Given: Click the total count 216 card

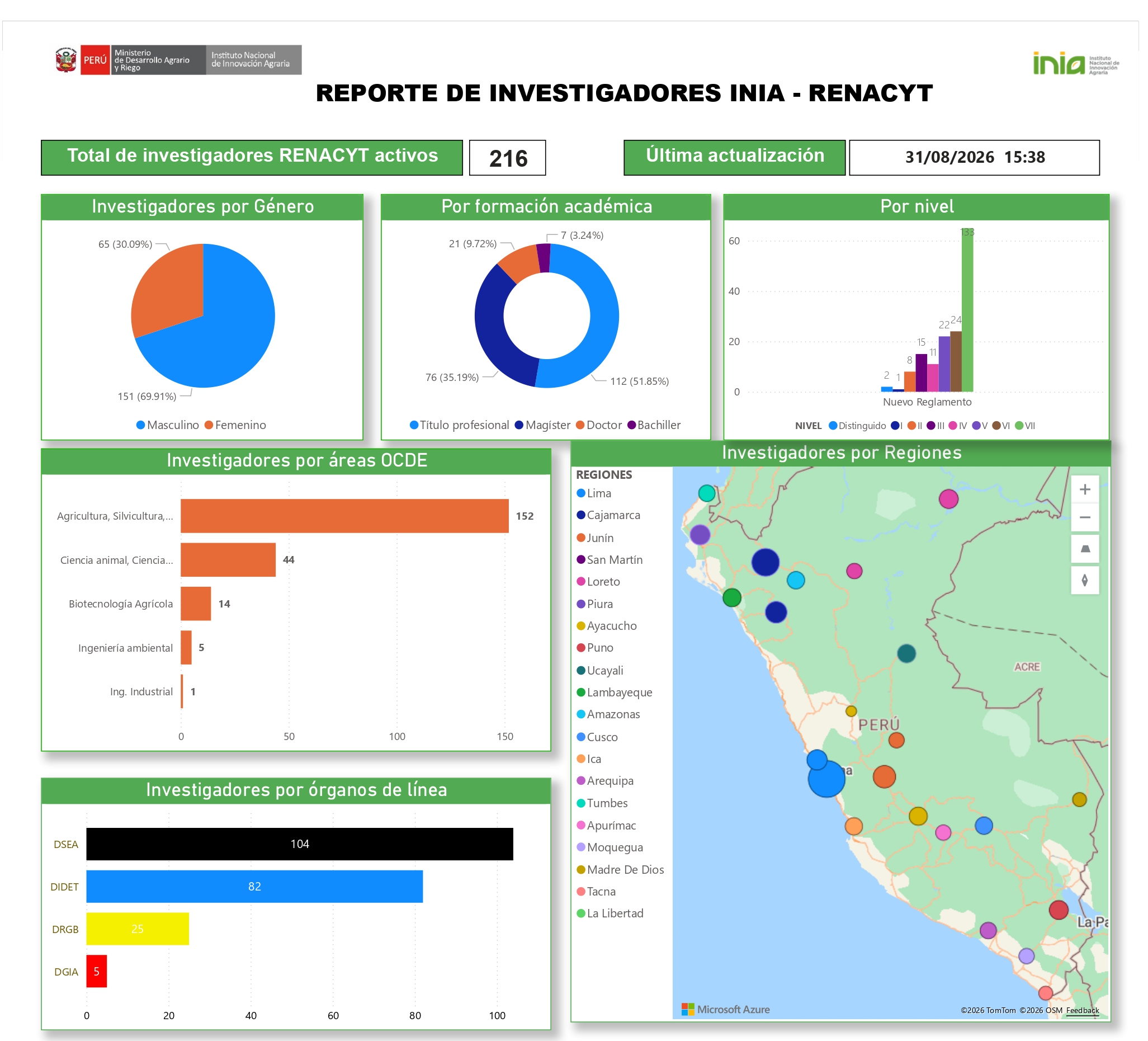Looking at the screenshot, I should [x=507, y=158].
